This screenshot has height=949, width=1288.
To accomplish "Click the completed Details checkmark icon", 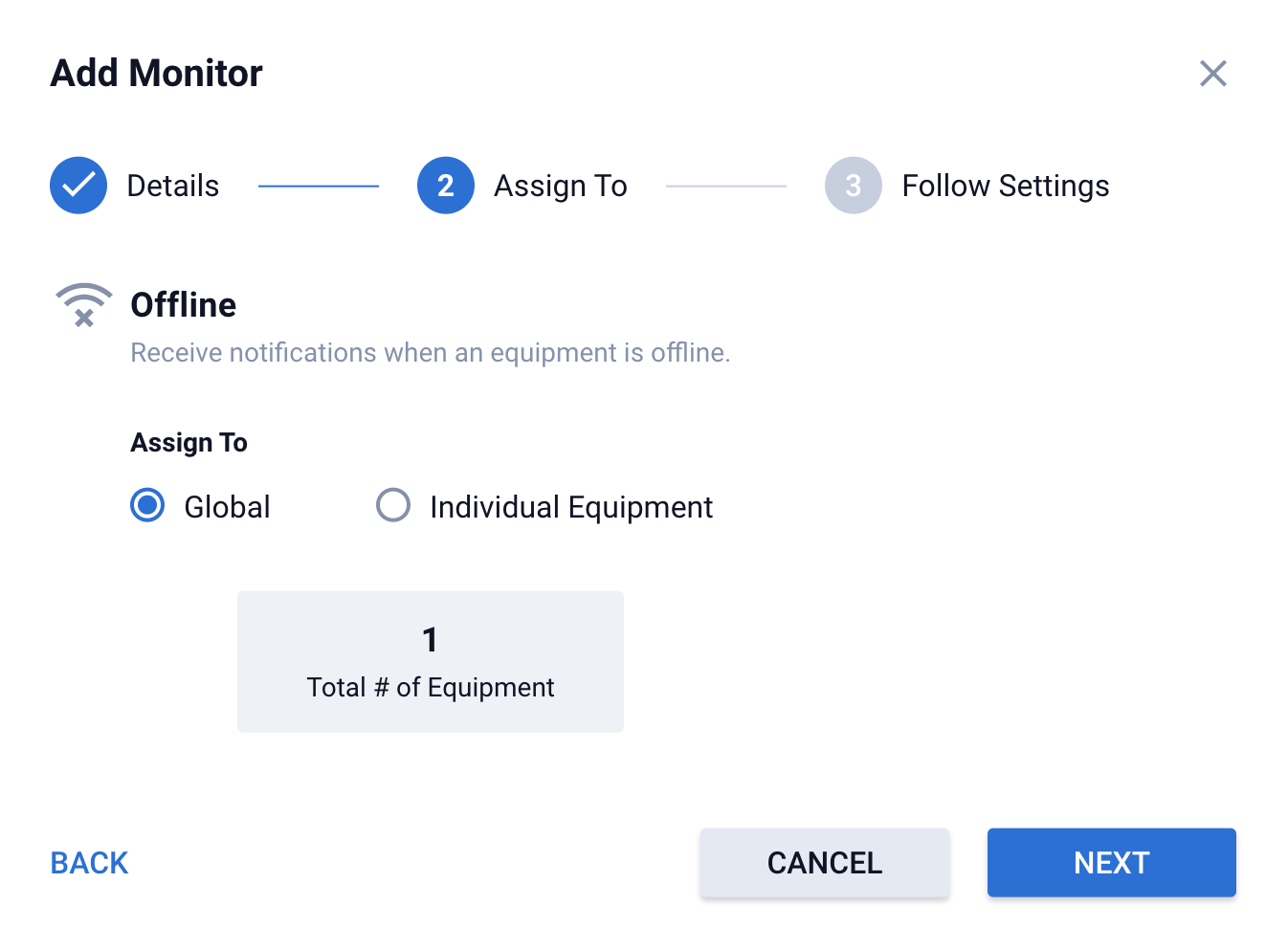I will [78, 186].
